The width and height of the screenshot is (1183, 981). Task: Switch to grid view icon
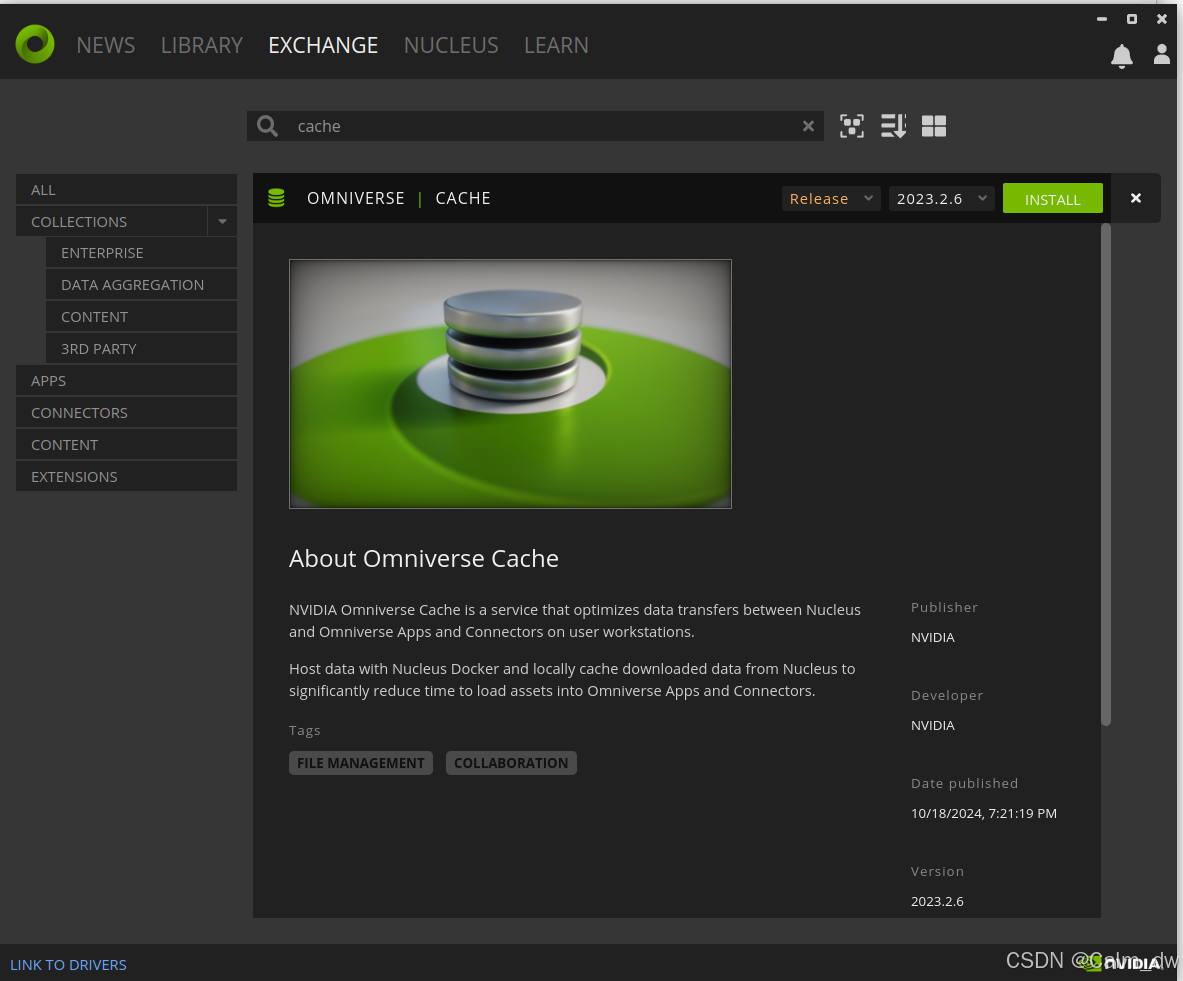pyautogui.click(x=934, y=126)
